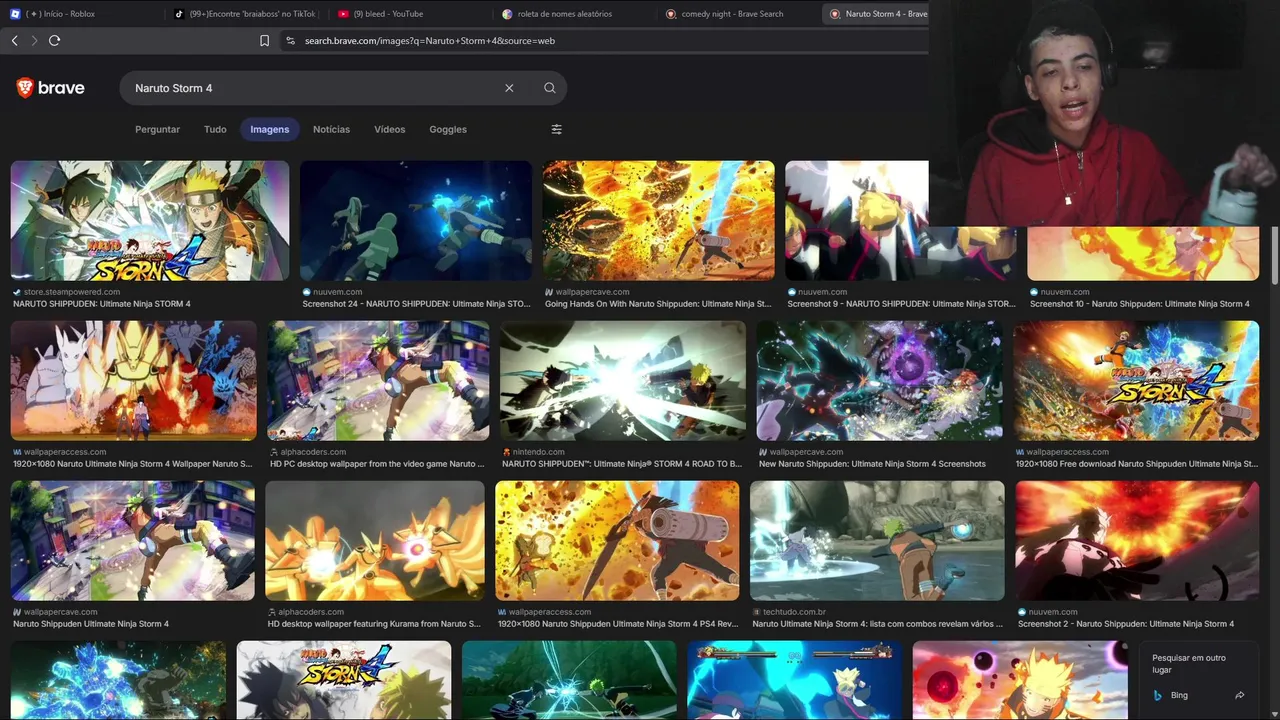Click the YouTube favicon on the bleed tab

[x=343, y=14]
